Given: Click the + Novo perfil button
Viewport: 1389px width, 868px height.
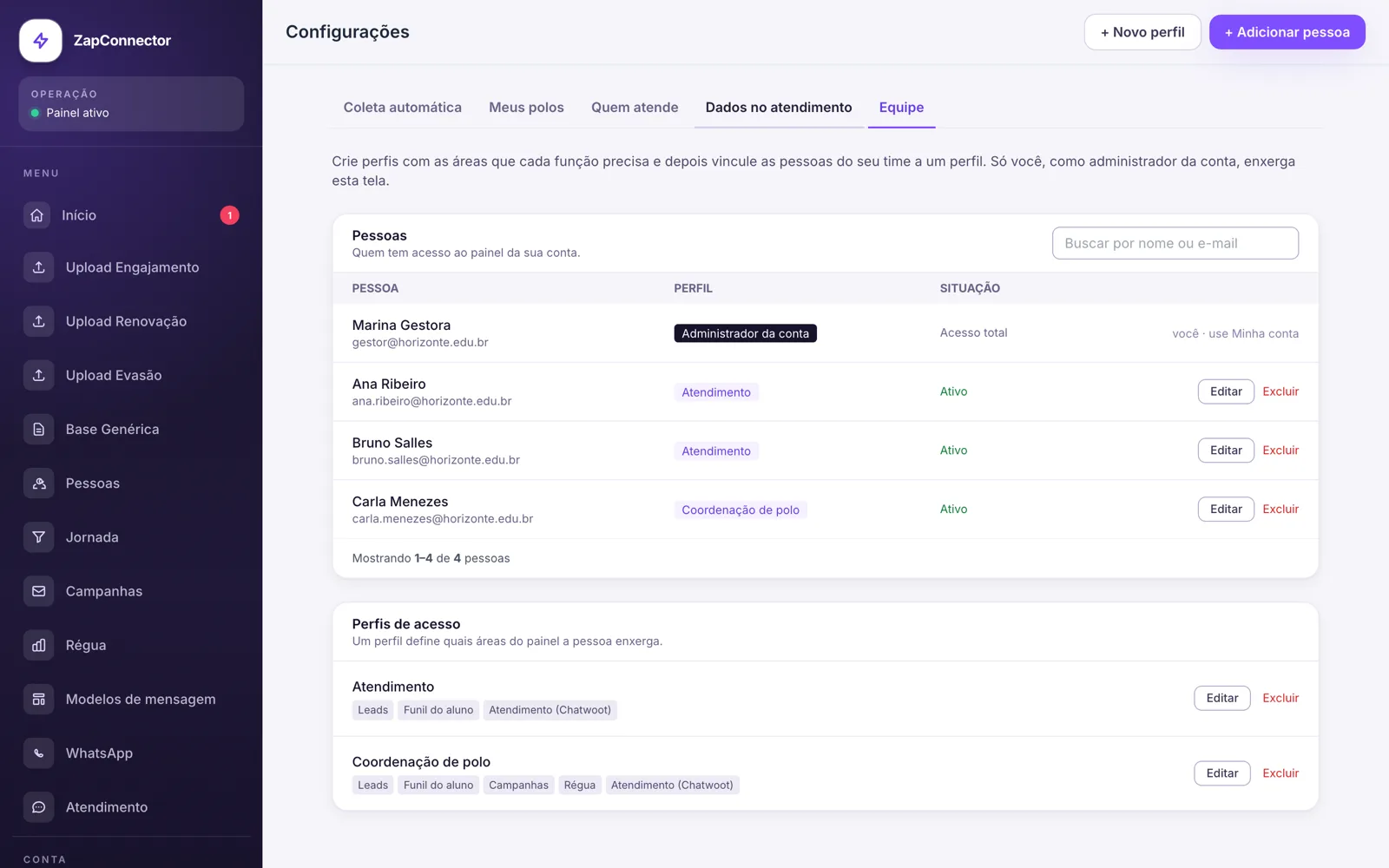Looking at the screenshot, I should [1142, 32].
